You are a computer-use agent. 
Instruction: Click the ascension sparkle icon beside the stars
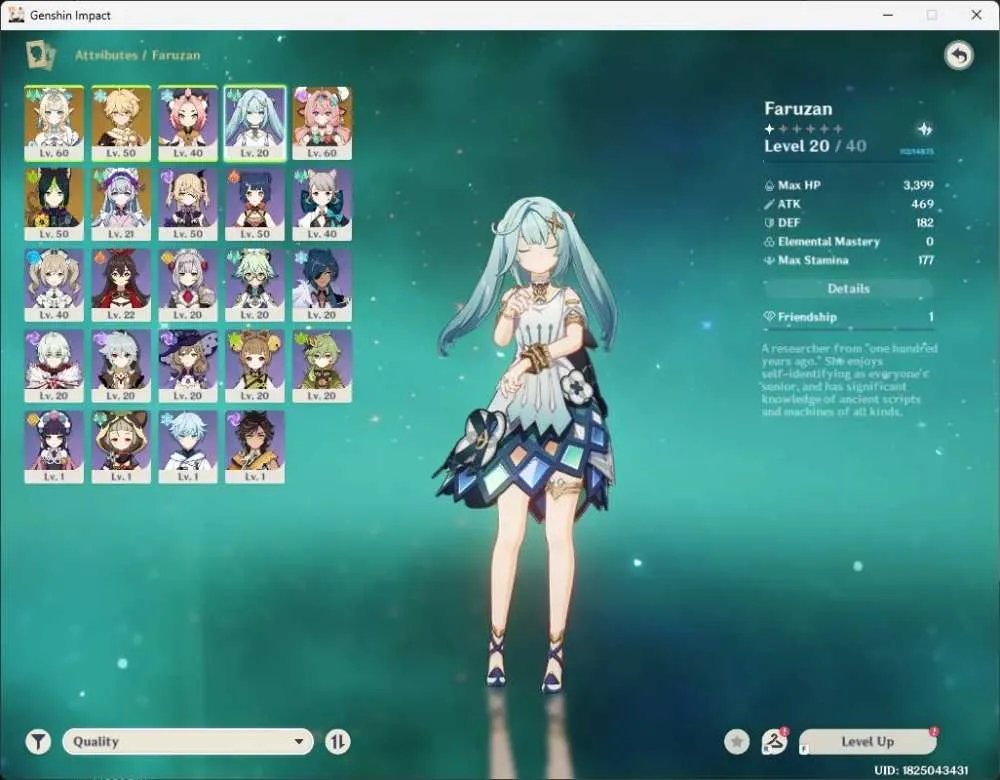(925, 129)
